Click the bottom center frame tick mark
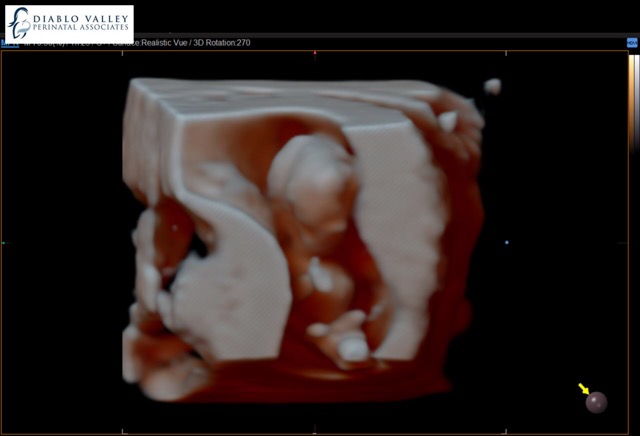 click(x=315, y=431)
